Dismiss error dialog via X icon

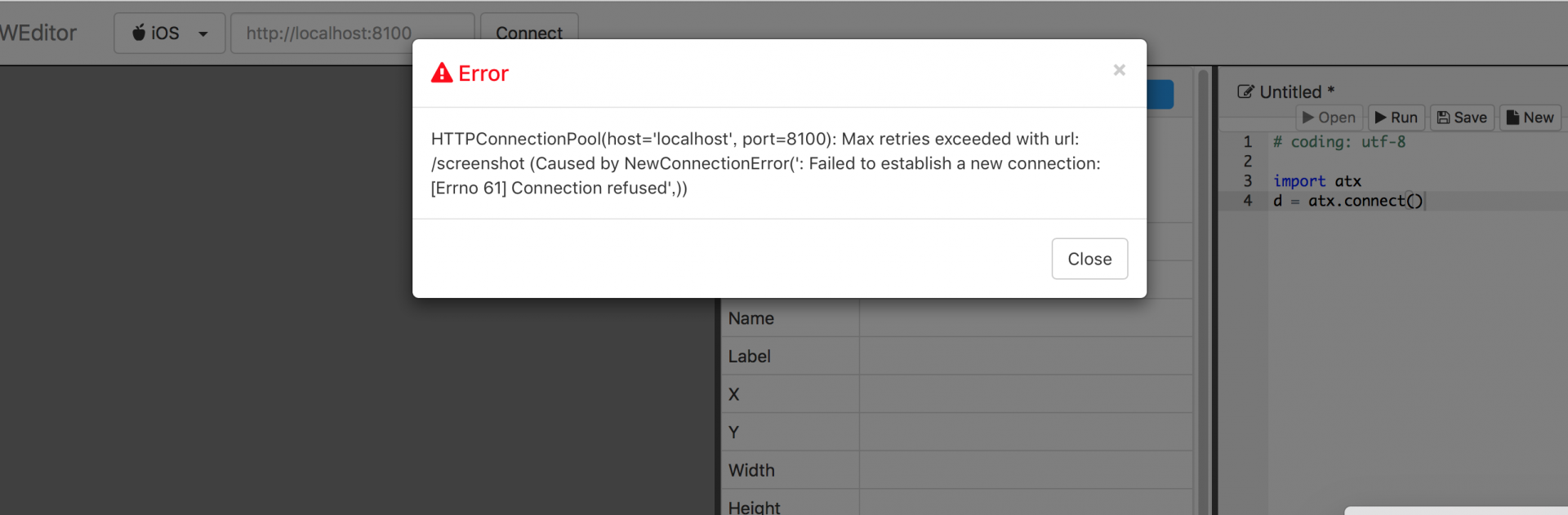pos(1119,70)
